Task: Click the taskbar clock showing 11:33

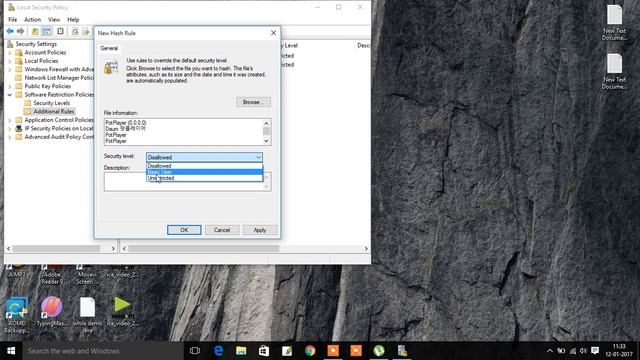Action: pyautogui.click(x=619, y=351)
